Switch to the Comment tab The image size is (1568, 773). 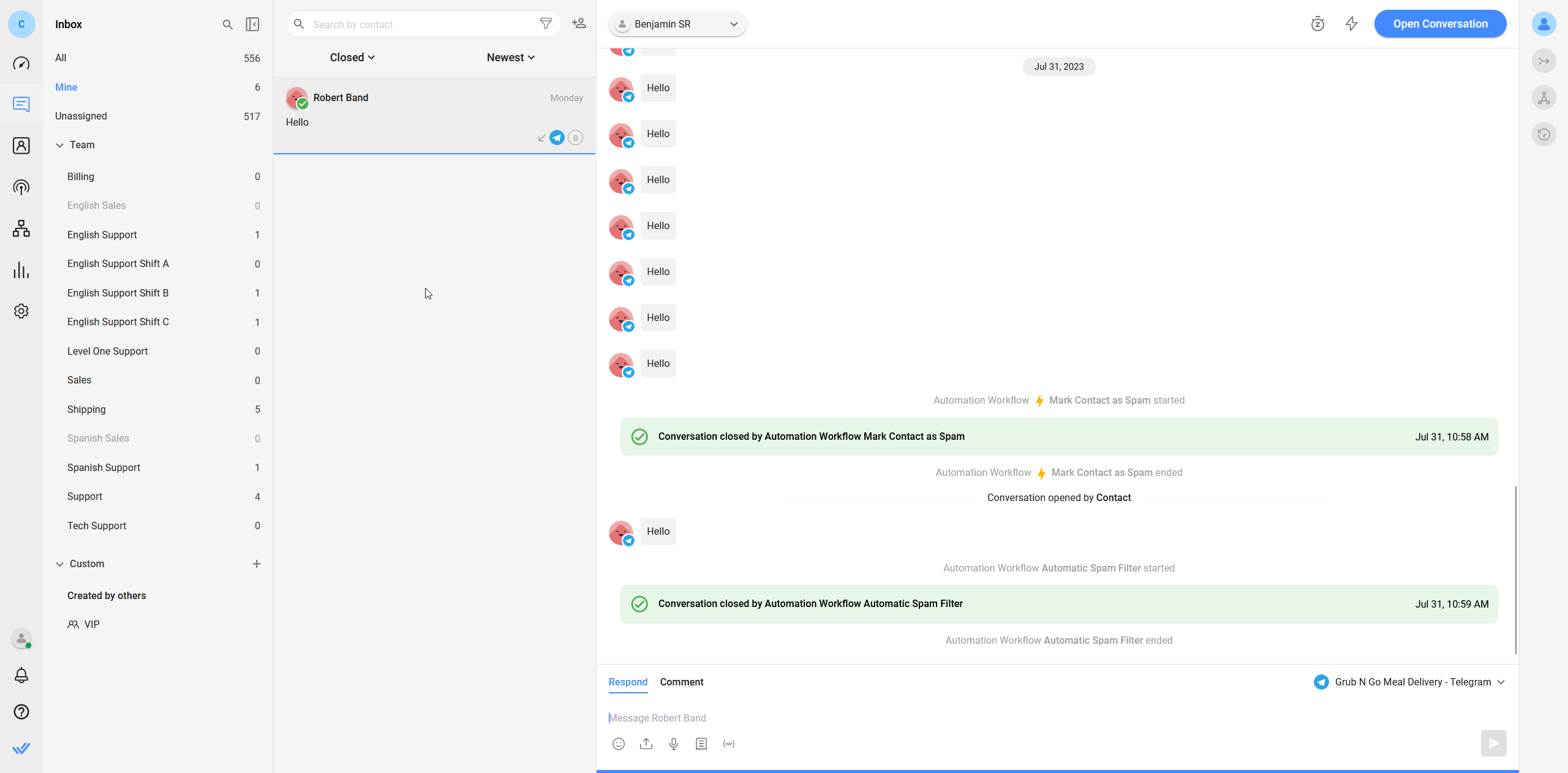(x=682, y=682)
